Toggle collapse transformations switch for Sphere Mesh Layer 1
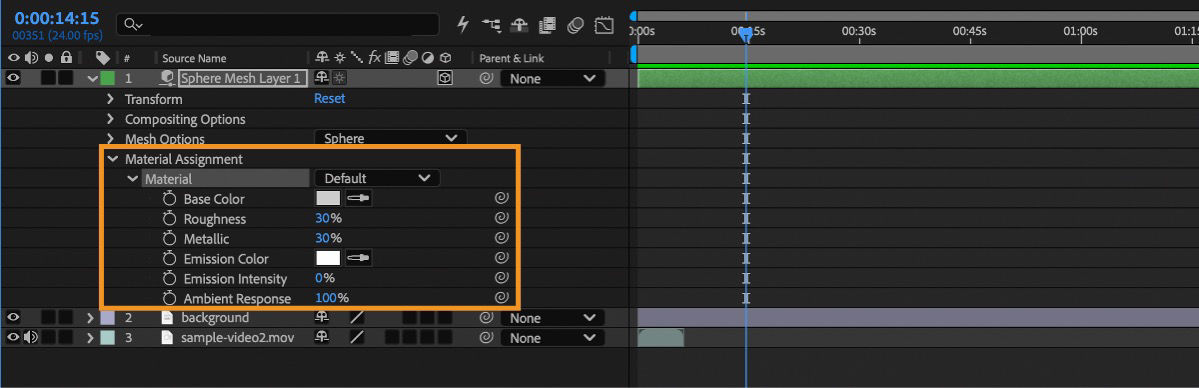 (x=340, y=78)
